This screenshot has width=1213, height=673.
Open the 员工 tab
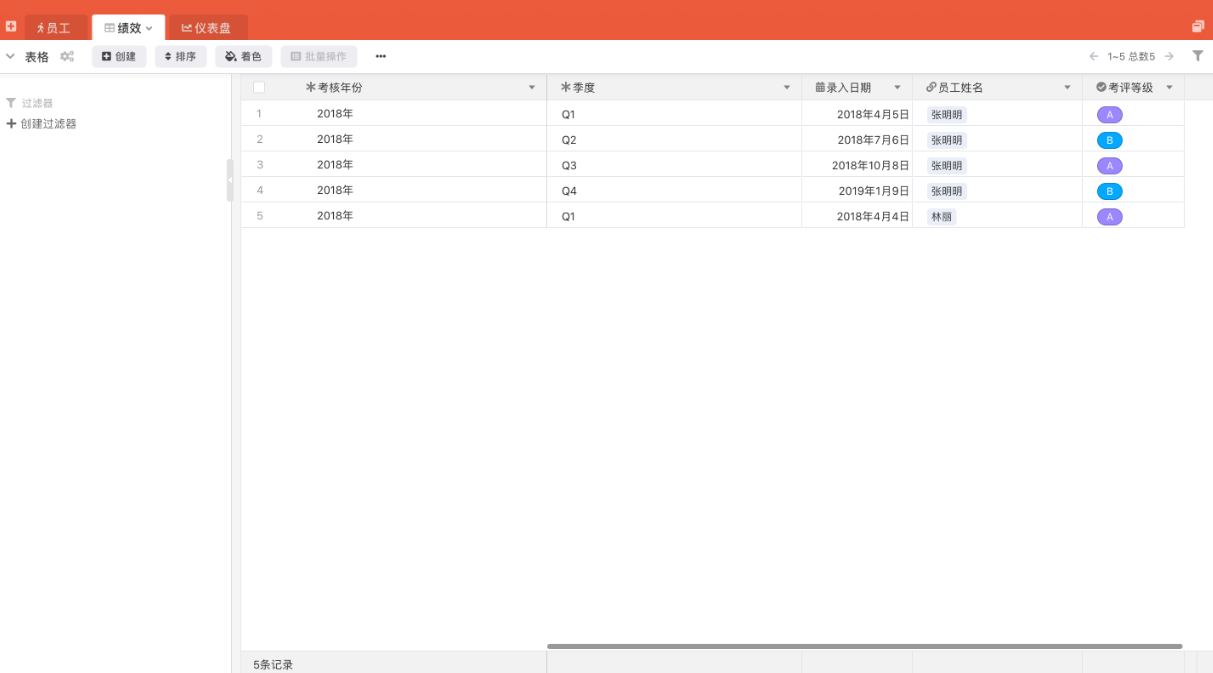[55, 28]
